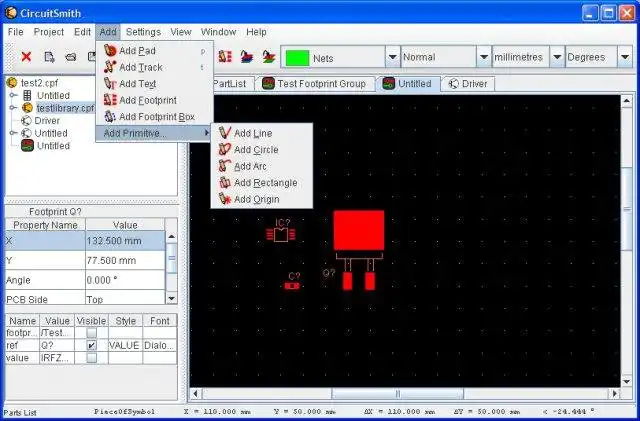Open the Window menu
640x421 pixels.
click(x=218, y=32)
